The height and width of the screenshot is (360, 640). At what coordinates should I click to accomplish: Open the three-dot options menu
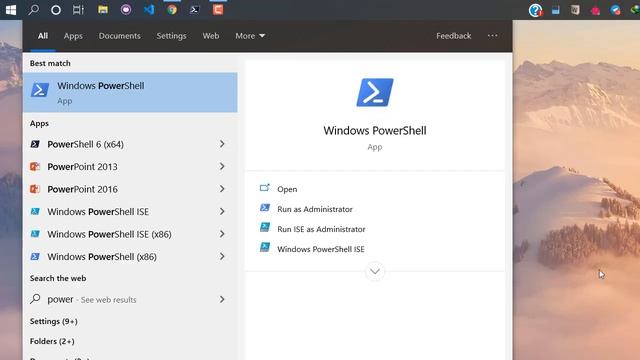(x=492, y=36)
